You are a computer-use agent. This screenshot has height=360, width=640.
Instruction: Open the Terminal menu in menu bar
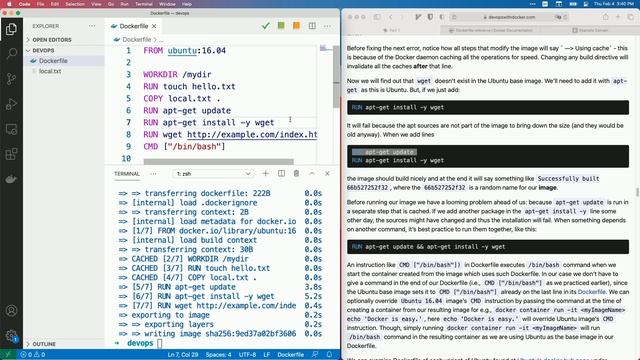[144, 4]
